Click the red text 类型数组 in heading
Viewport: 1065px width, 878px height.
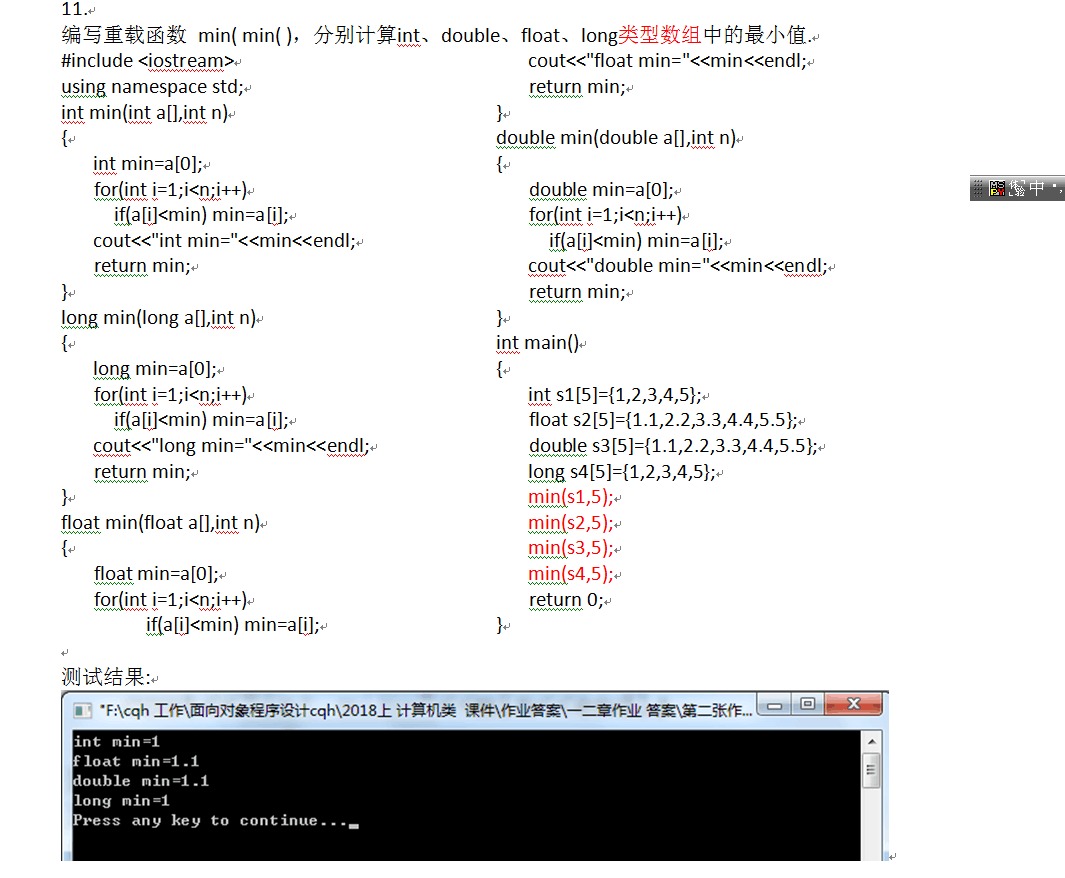(660, 36)
